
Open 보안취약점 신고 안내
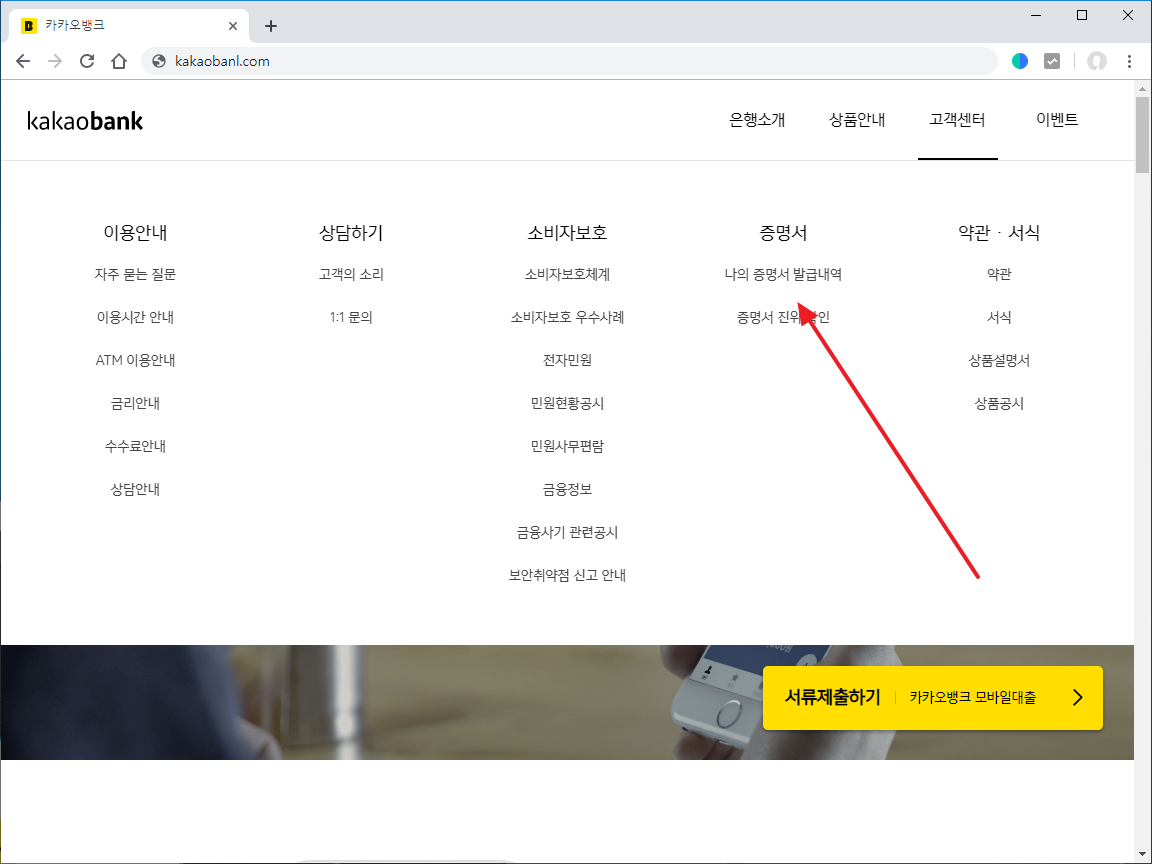point(567,575)
